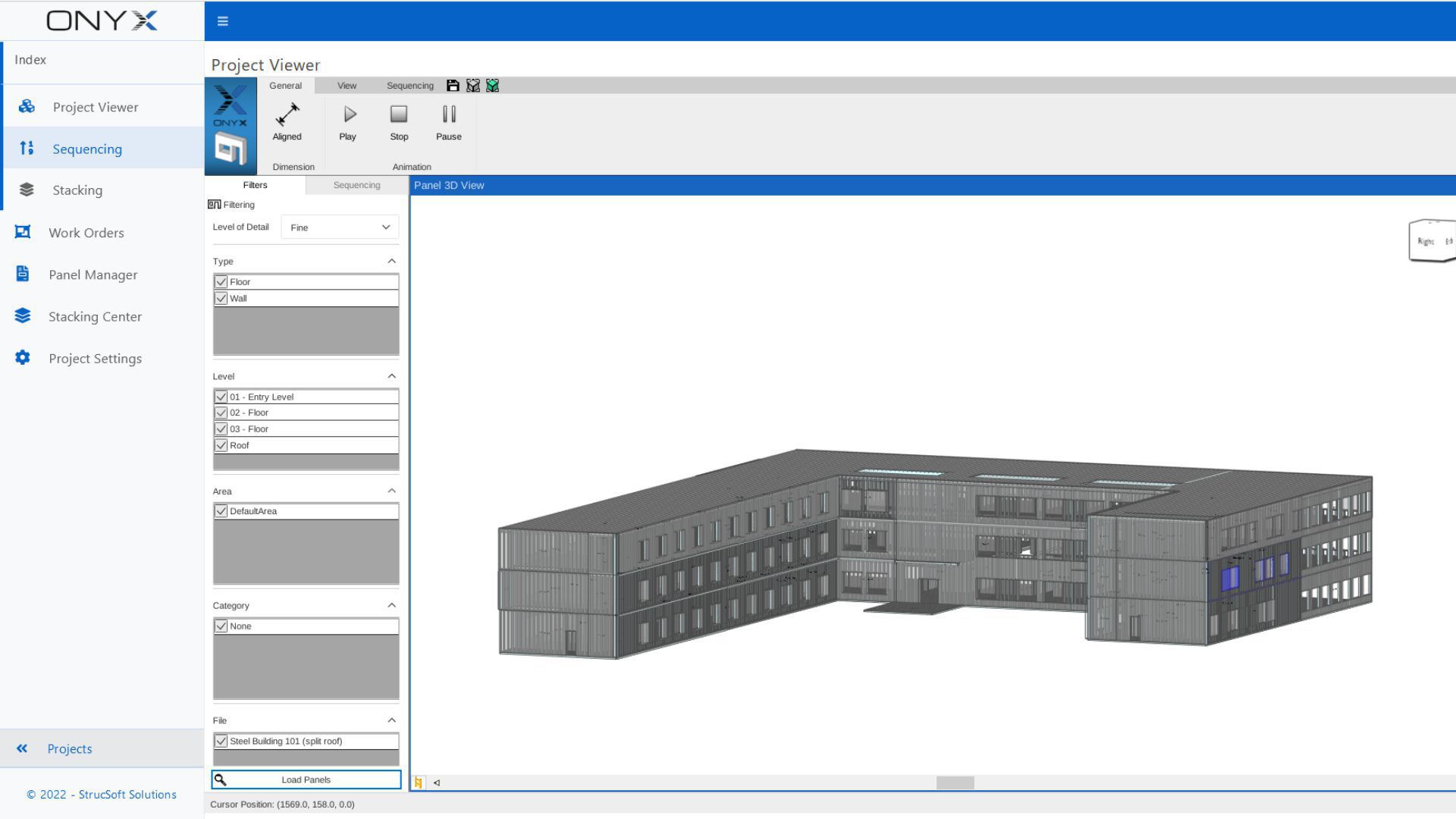Switch to the View ribbon tab
The width and height of the screenshot is (1456, 819).
(x=346, y=85)
